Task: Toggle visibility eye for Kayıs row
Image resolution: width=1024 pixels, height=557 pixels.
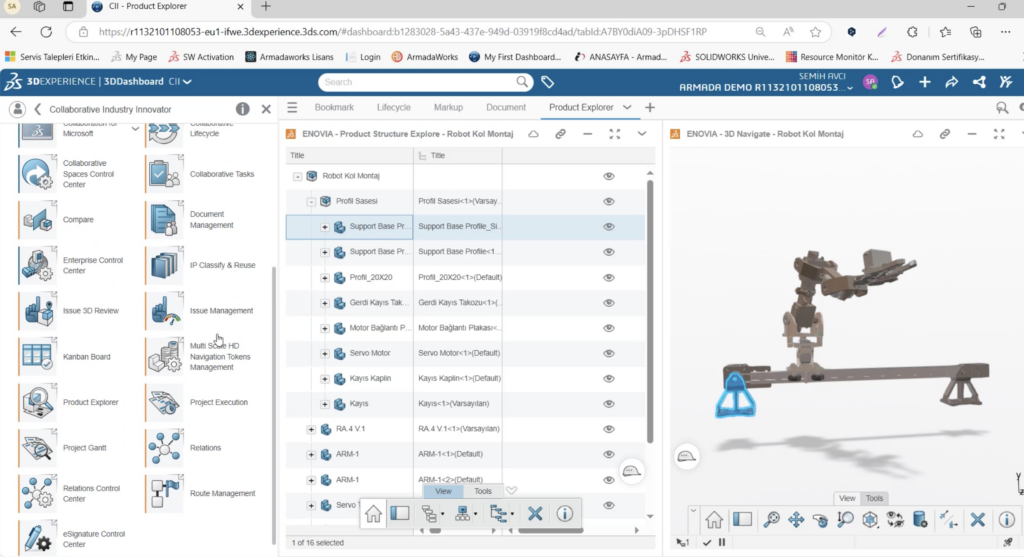Action: [609, 404]
